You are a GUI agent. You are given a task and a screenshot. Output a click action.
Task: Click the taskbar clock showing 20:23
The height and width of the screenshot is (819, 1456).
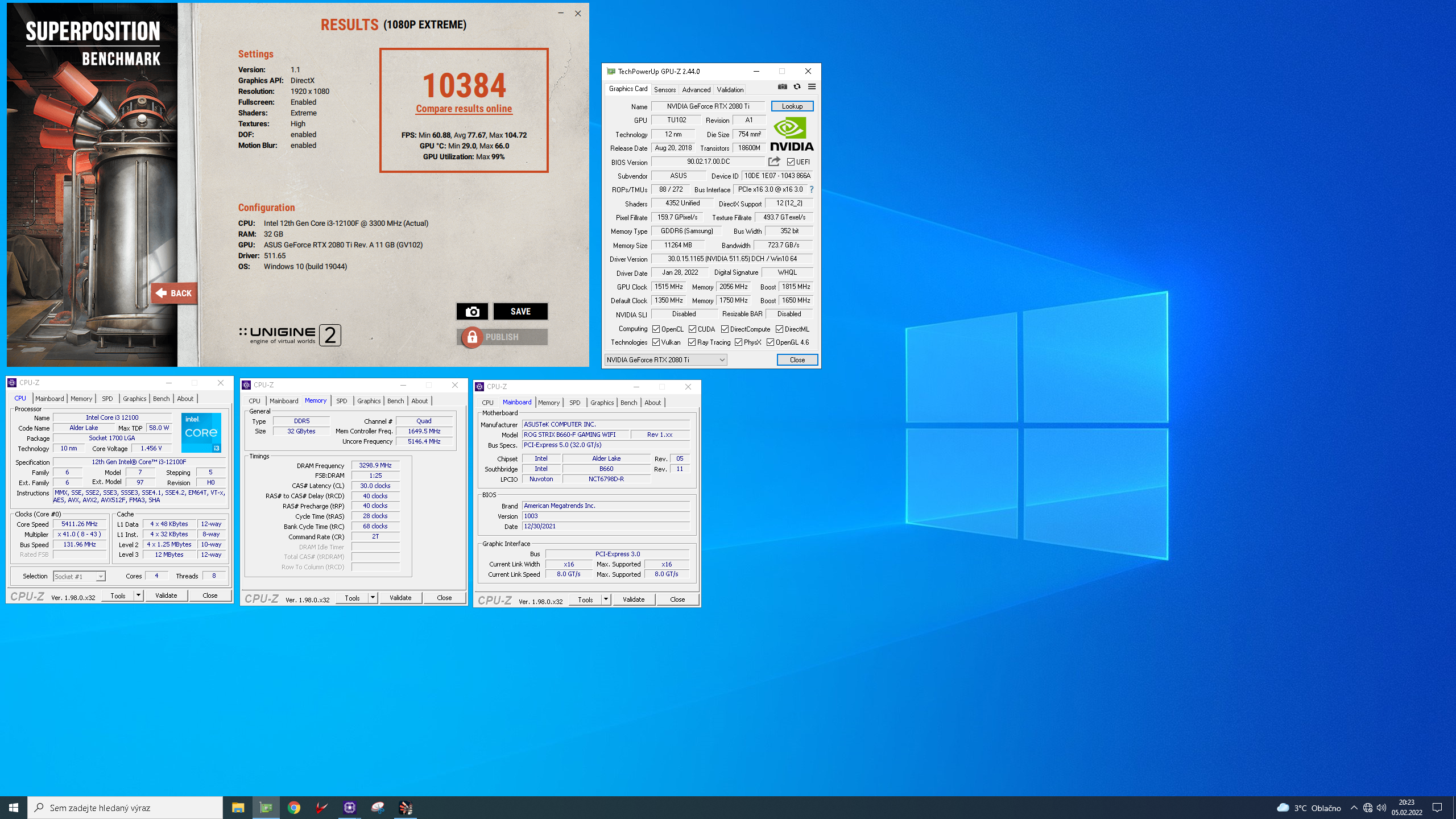pyautogui.click(x=1407, y=808)
